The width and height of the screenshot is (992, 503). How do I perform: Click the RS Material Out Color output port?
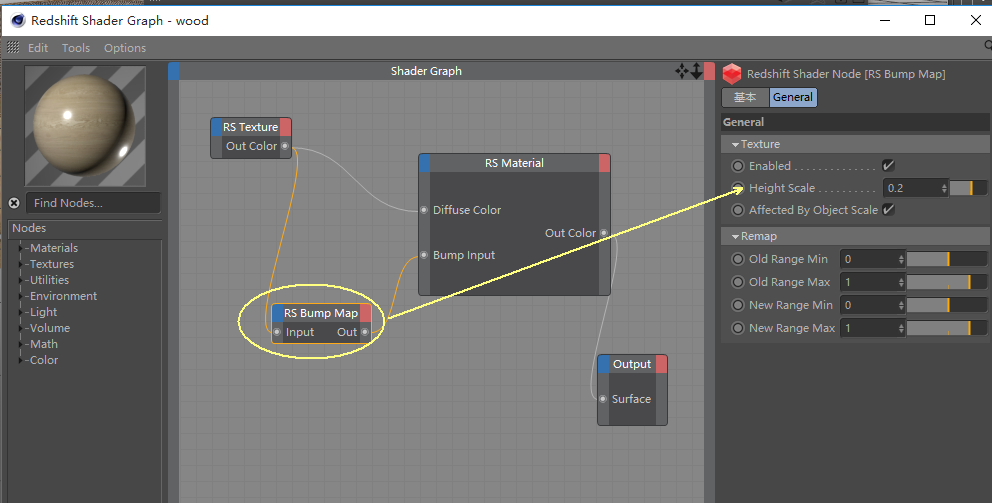tap(604, 233)
